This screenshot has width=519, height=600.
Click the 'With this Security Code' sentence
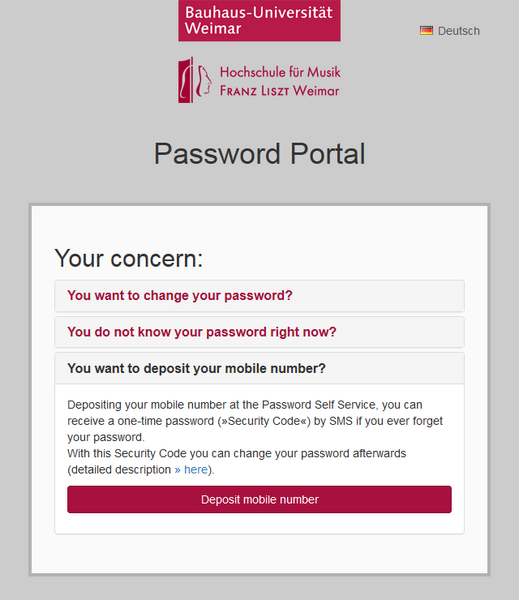[x=237, y=461]
